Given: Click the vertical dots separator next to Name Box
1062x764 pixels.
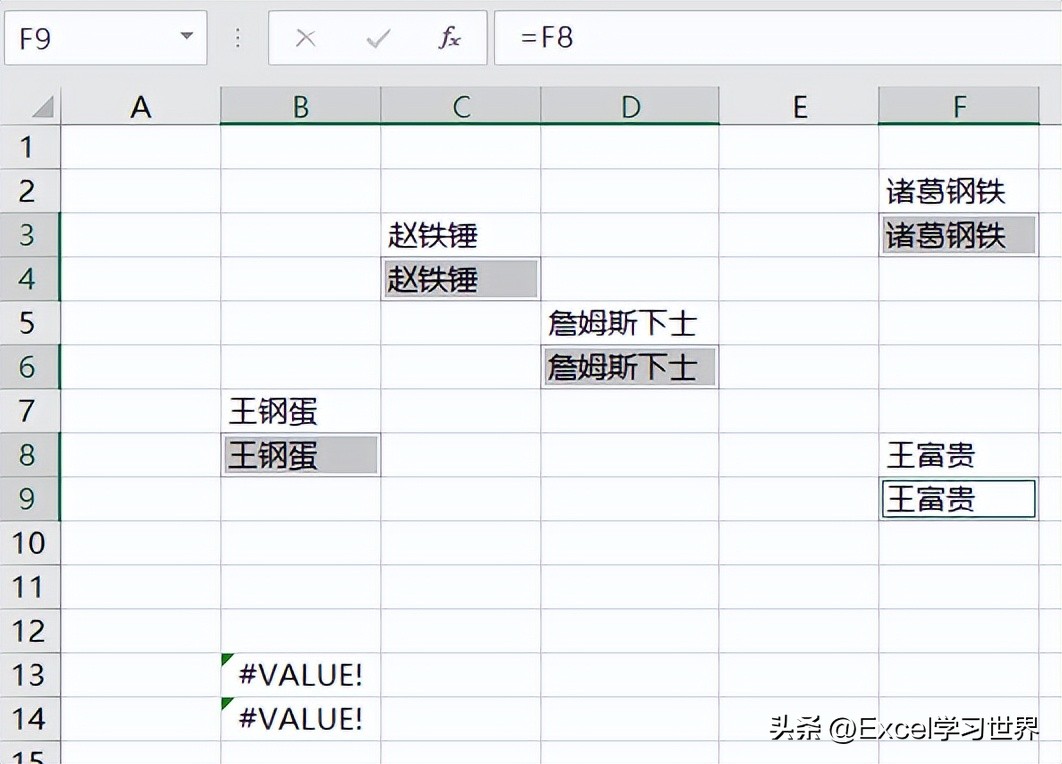Looking at the screenshot, I should coord(237,38).
